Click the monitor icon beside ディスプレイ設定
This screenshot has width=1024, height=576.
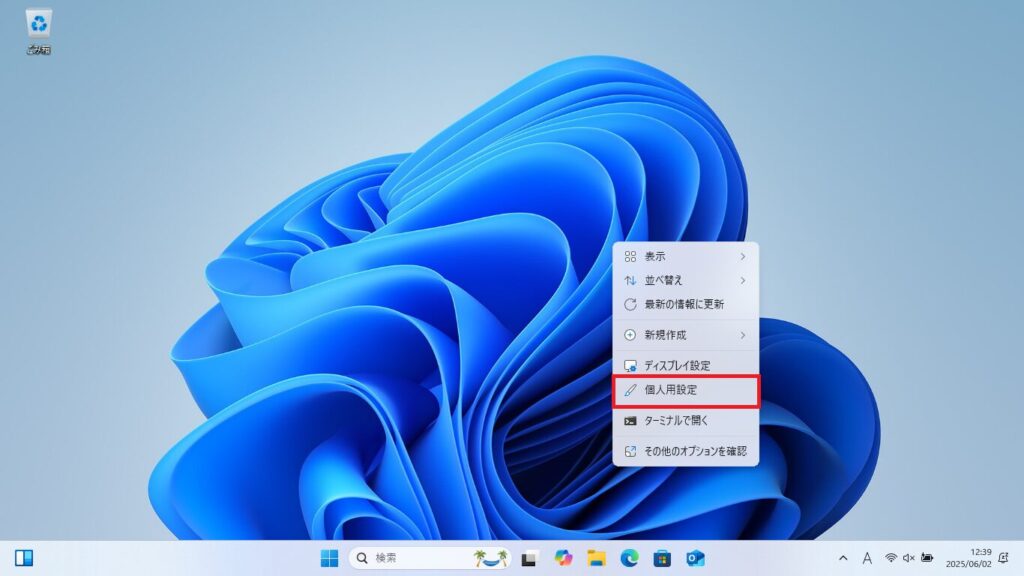[x=630, y=366]
